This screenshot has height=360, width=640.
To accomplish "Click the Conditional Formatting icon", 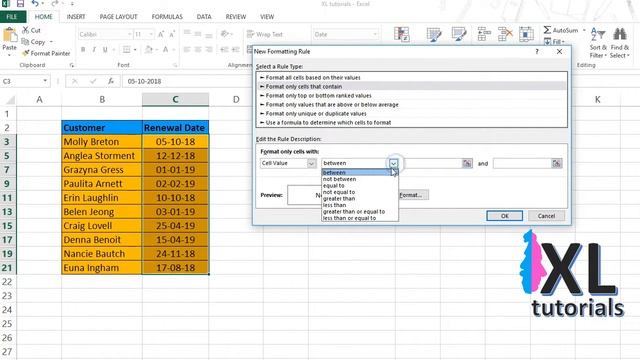I will [x=402, y=34].
